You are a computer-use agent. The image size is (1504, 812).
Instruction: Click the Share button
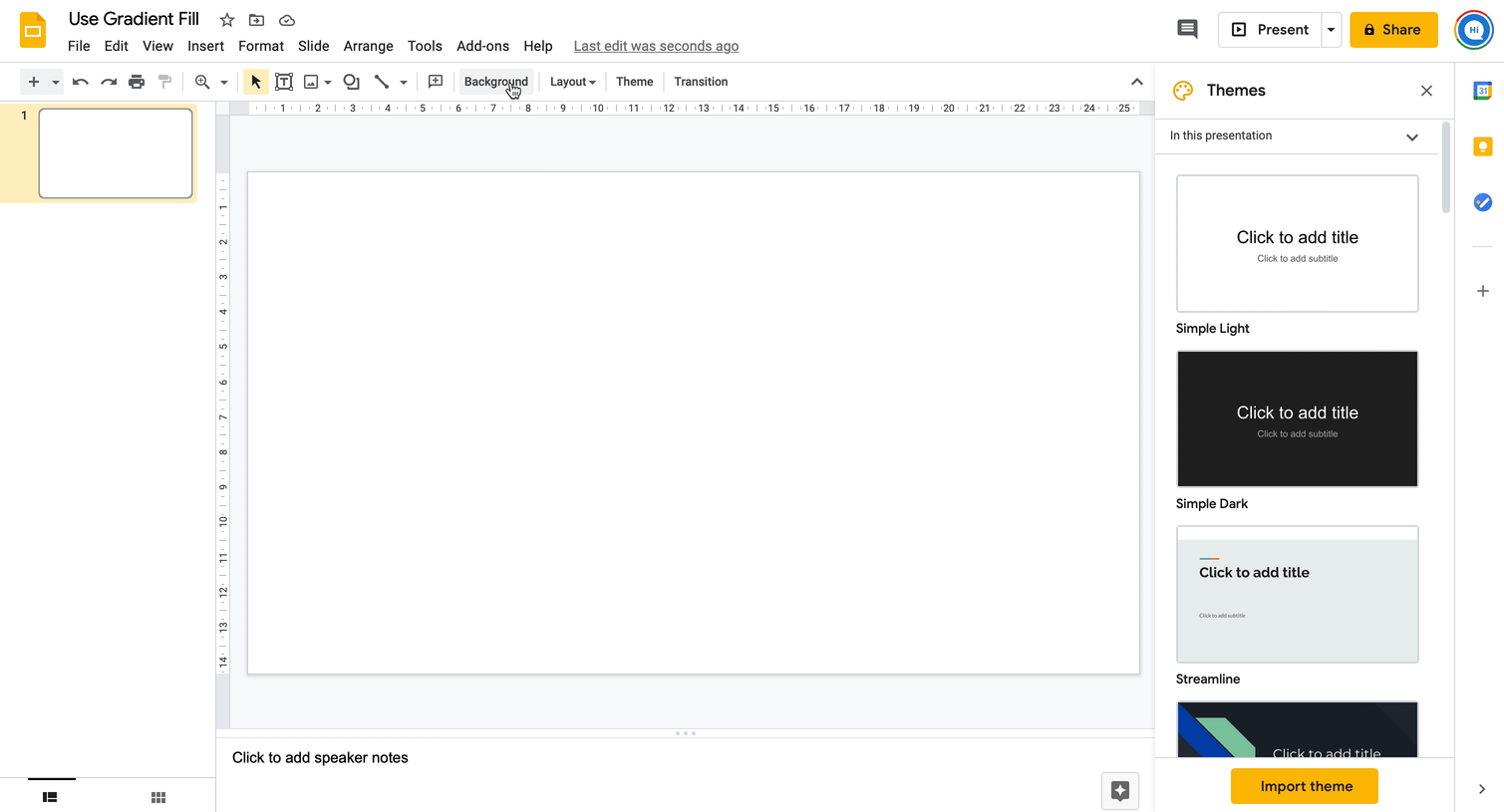[1393, 30]
